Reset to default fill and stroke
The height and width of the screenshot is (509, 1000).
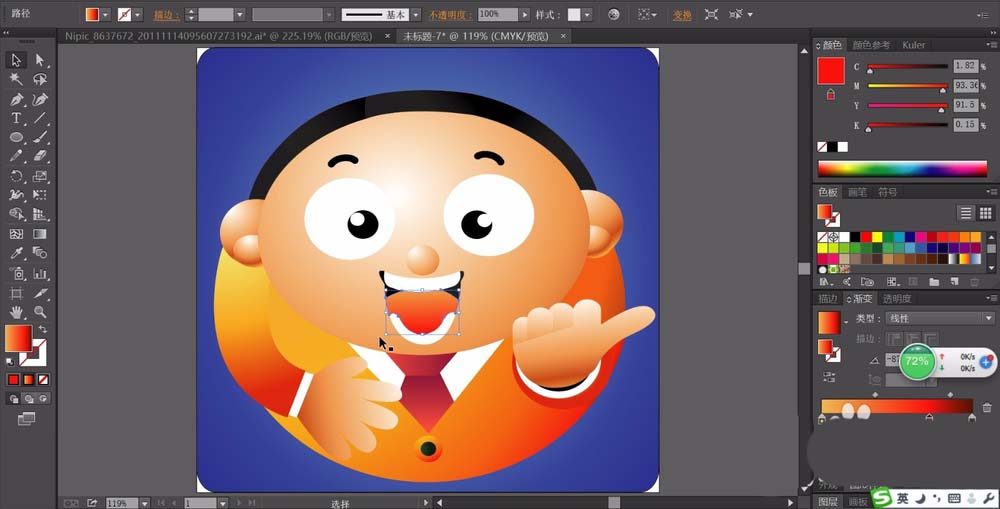tap(10, 362)
